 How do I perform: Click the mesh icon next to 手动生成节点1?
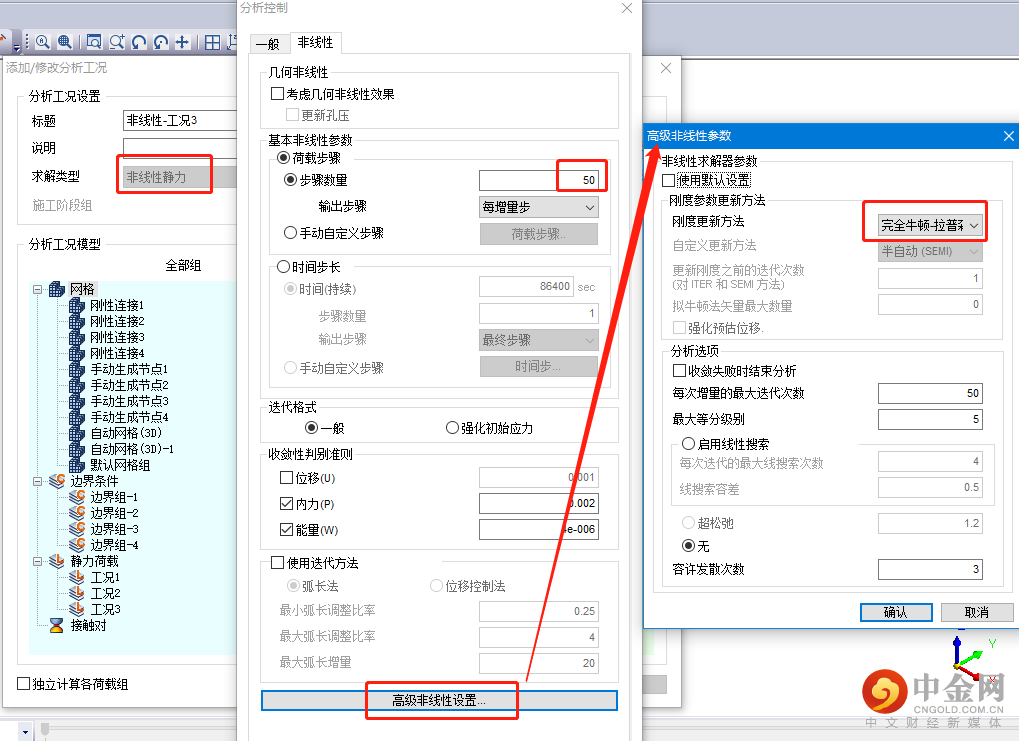point(77,369)
